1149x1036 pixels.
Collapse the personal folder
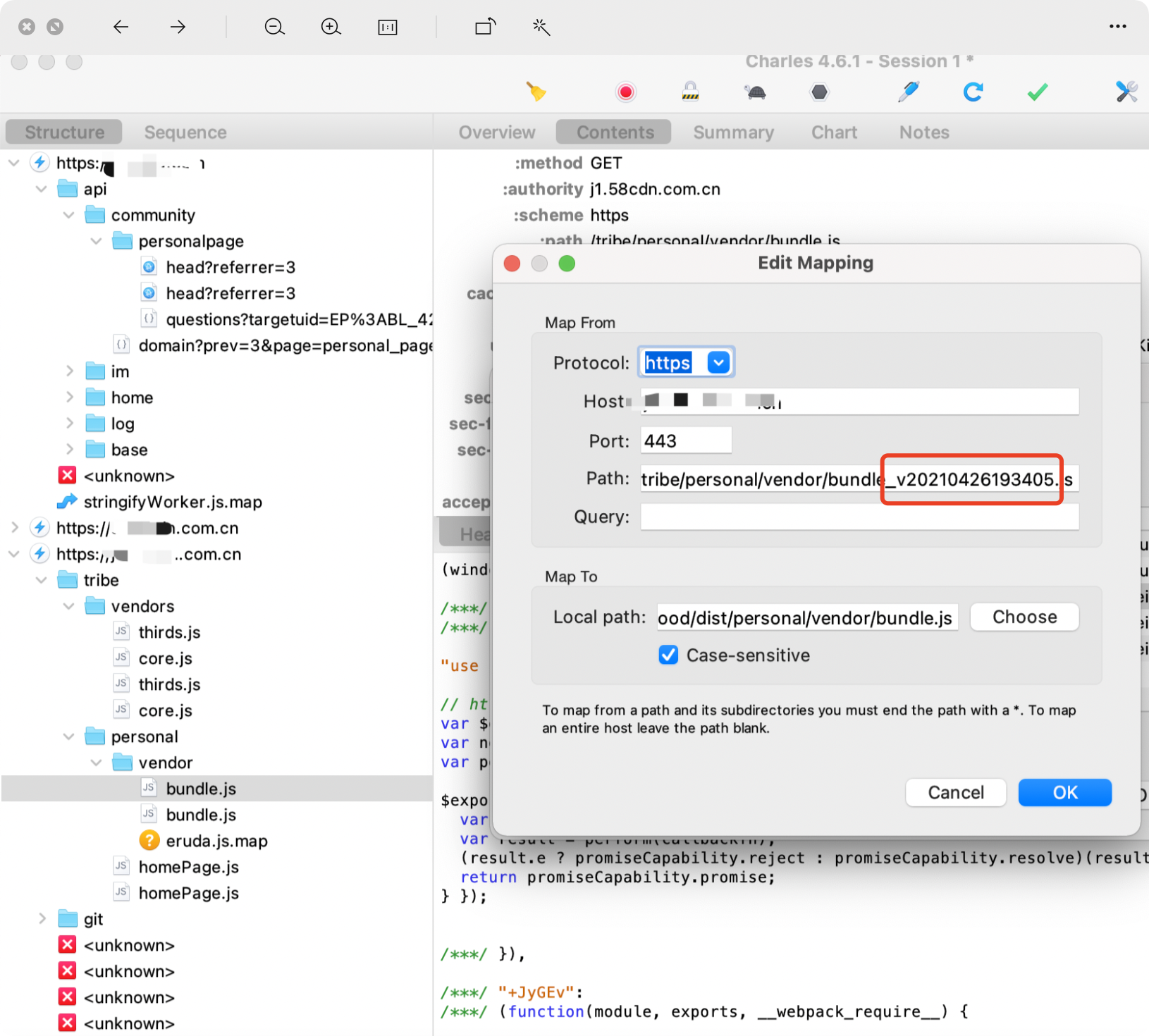tap(69, 736)
